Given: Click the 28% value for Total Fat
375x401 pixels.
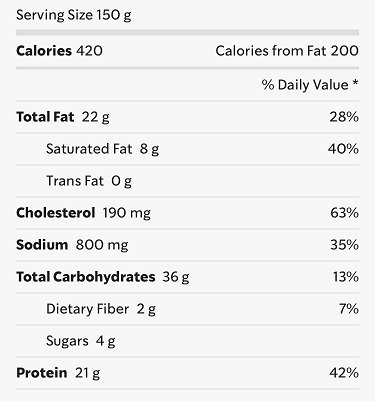Looking at the screenshot, I should pyautogui.click(x=344, y=117).
